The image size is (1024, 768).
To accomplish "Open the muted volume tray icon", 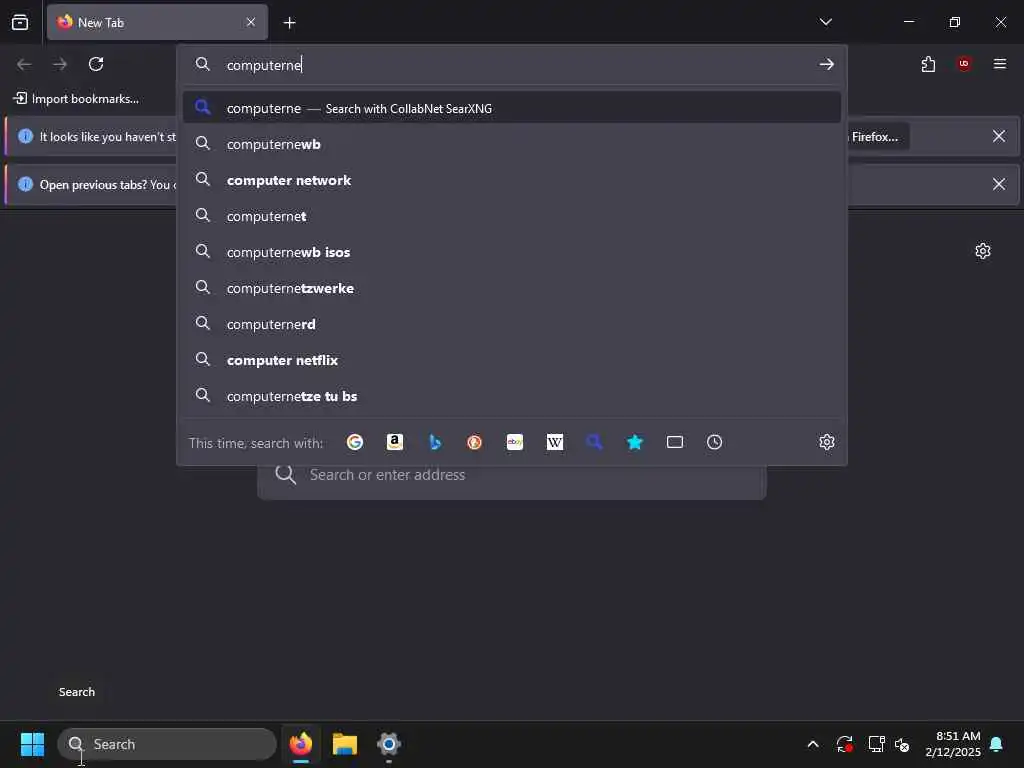I will [x=902, y=744].
